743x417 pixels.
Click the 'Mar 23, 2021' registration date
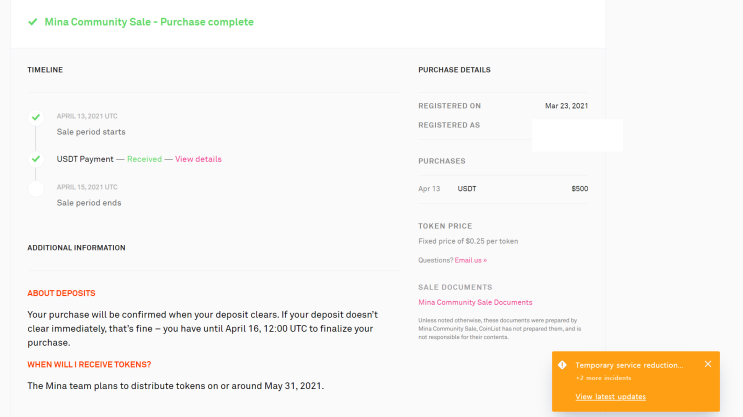(566, 106)
